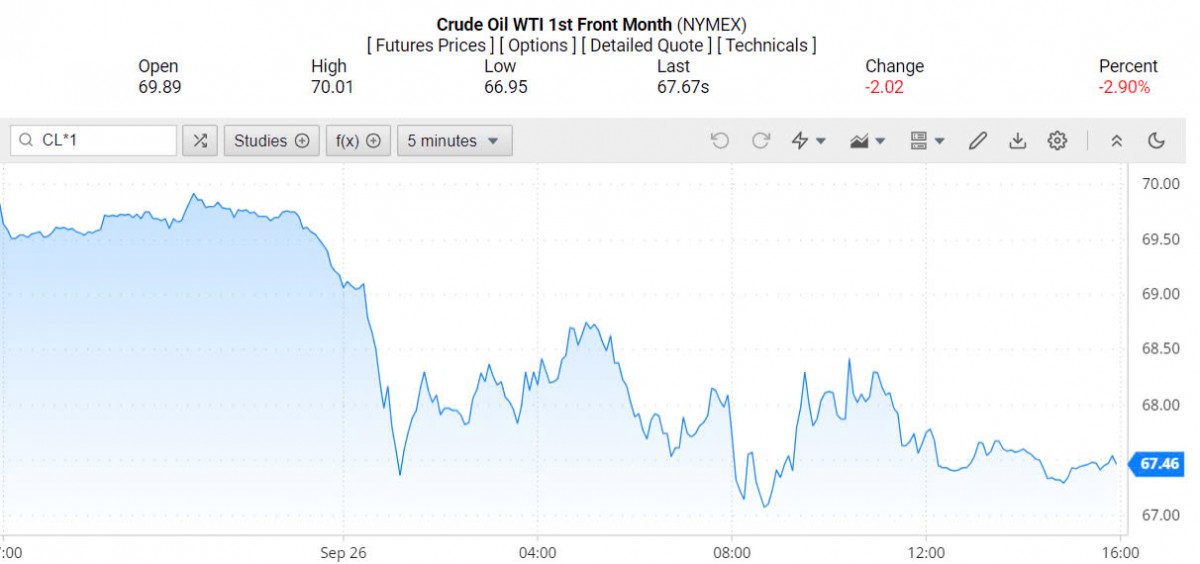The image size is (1200, 564).
Task: Expand the 5 minutes interval dropdown
Action: pyautogui.click(x=454, y=141)
